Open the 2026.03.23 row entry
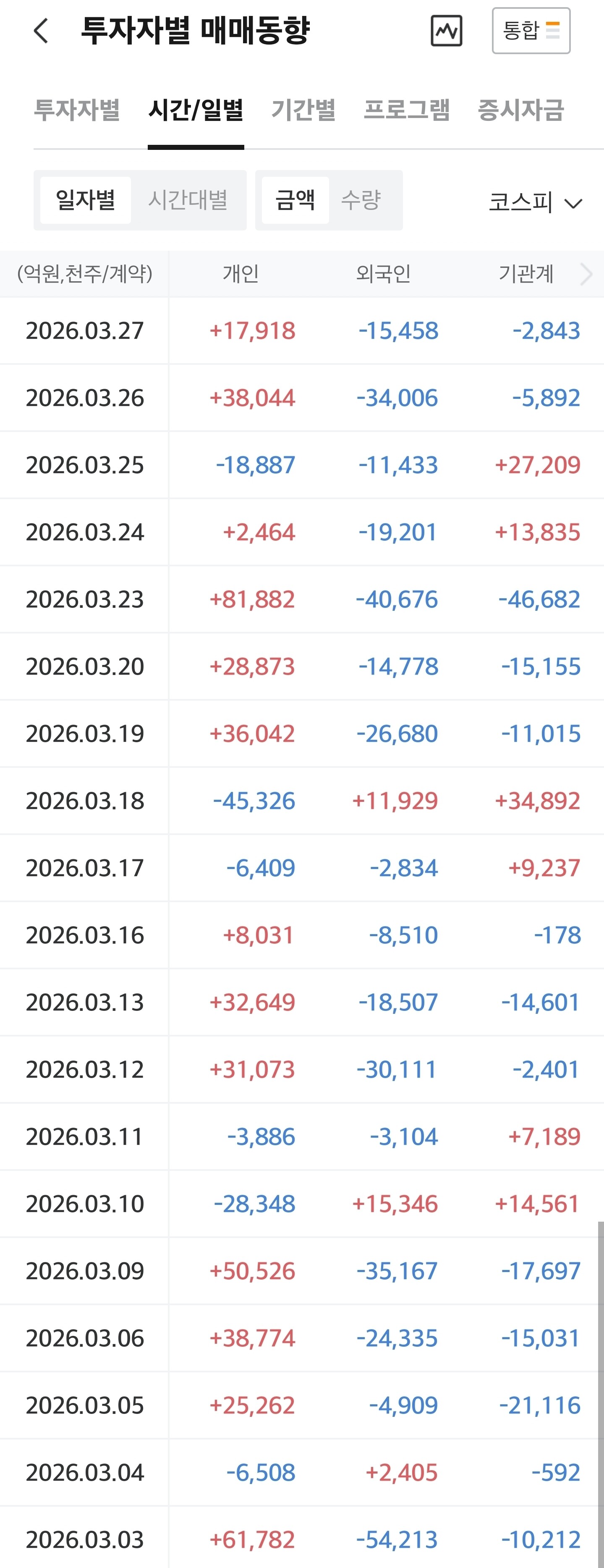Screen dimensions: 604x1568 85,599
